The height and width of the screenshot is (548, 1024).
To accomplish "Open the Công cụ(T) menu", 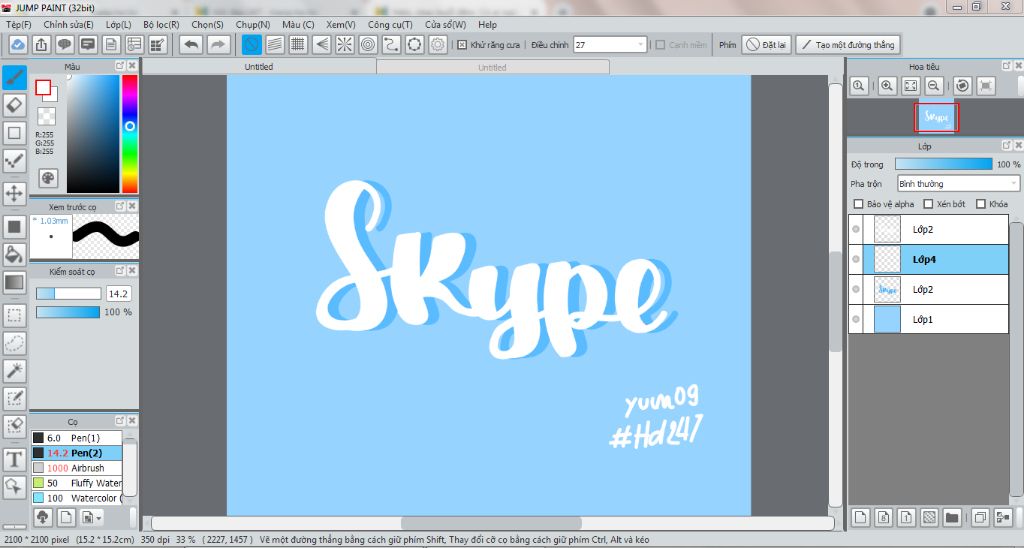I will point(390,24).
